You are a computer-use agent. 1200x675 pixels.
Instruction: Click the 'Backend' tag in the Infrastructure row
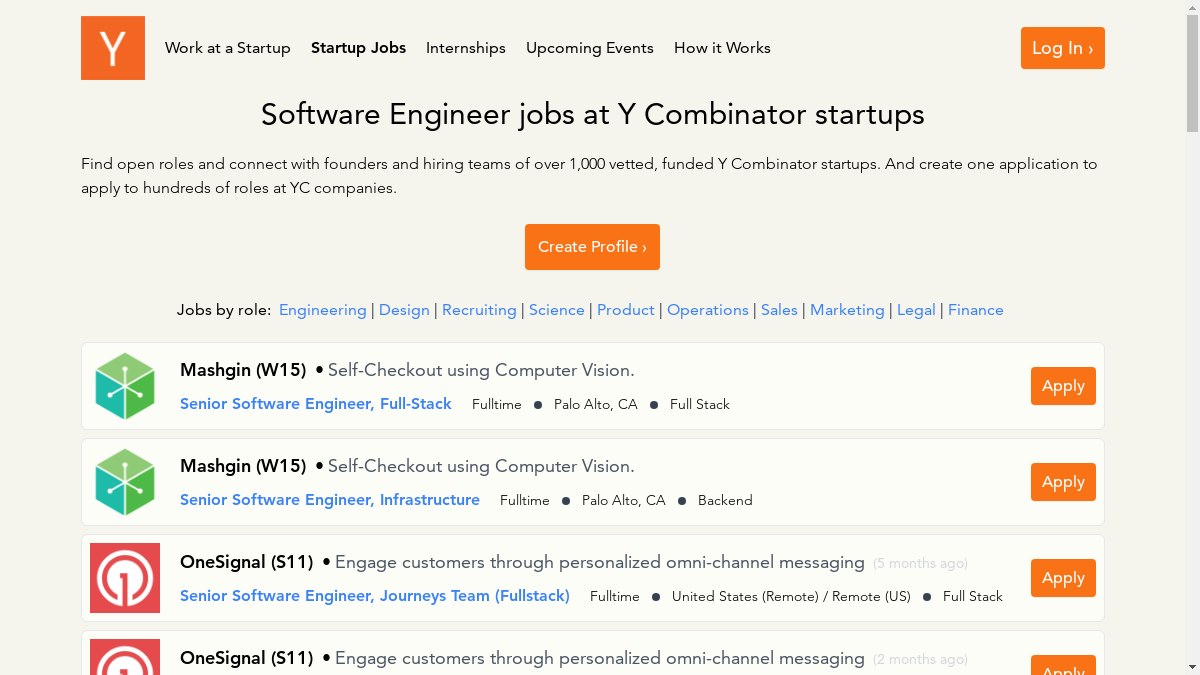pos(725,500)
